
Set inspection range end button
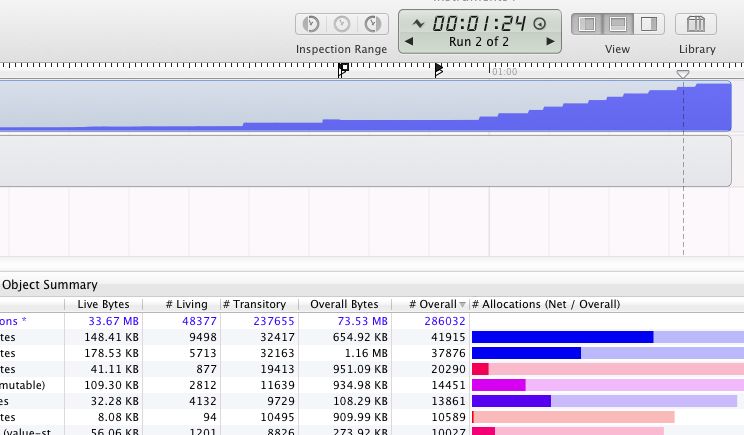373,24
